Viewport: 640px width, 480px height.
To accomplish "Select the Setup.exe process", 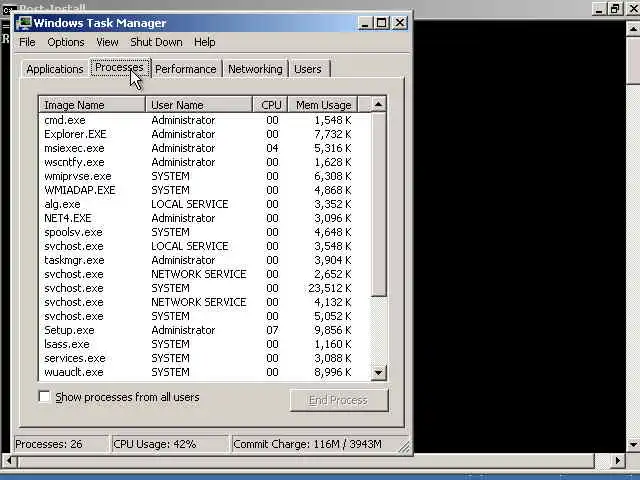I will (x=204, y=330).
